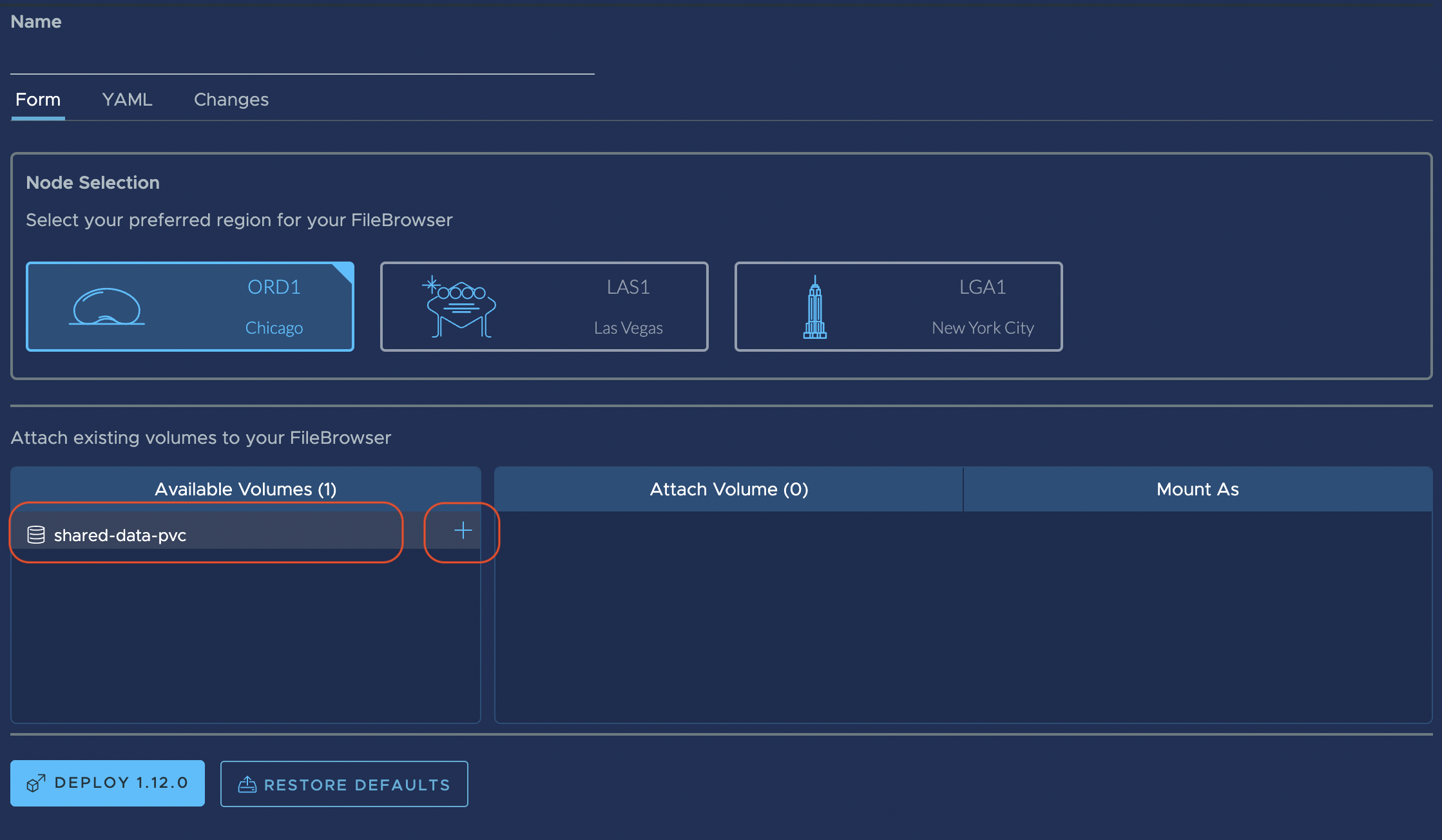Go to the Form tab
The image size is (1442, 840).
click(38, 100)
